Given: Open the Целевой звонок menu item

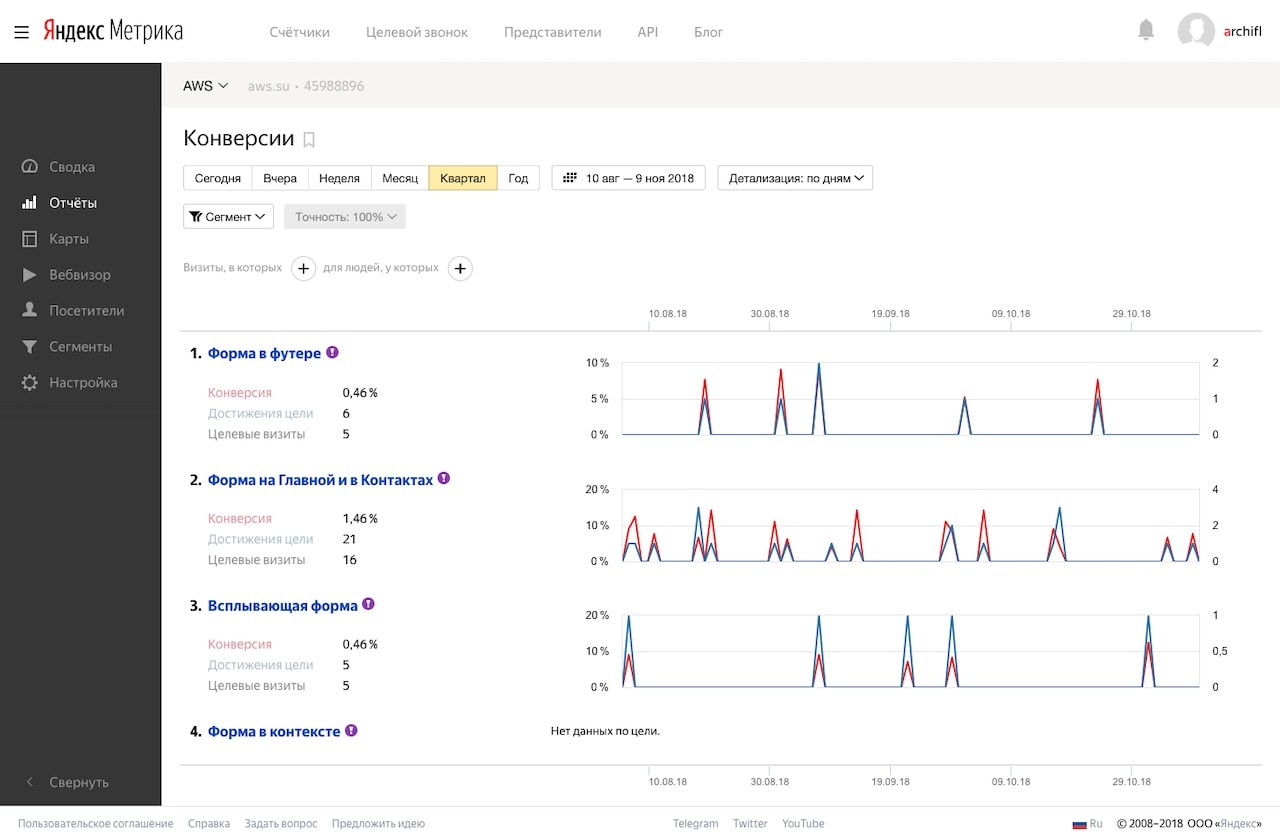Looking at the screenshot, I should click(417, 32).
